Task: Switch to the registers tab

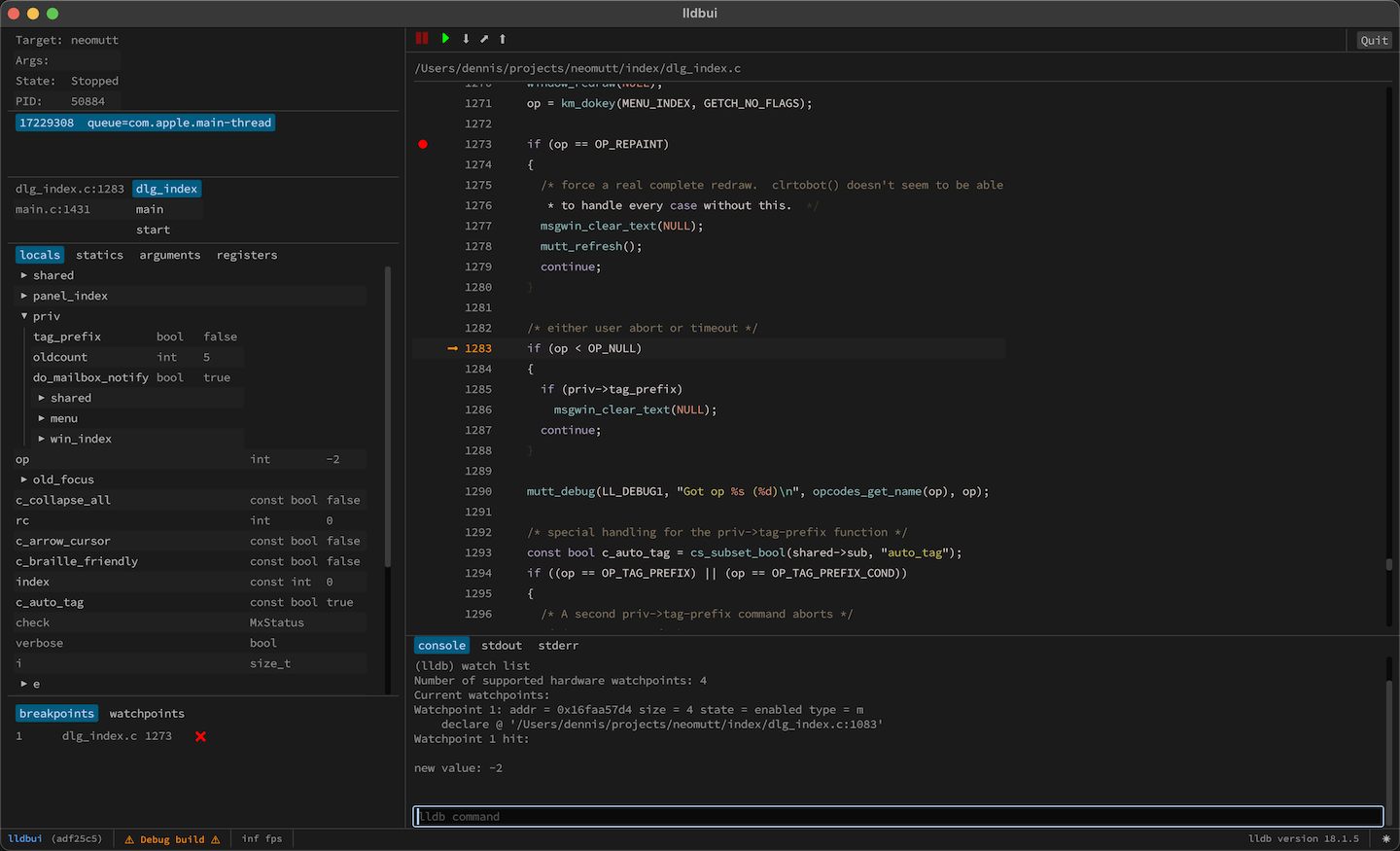Action: coord(247,255)
